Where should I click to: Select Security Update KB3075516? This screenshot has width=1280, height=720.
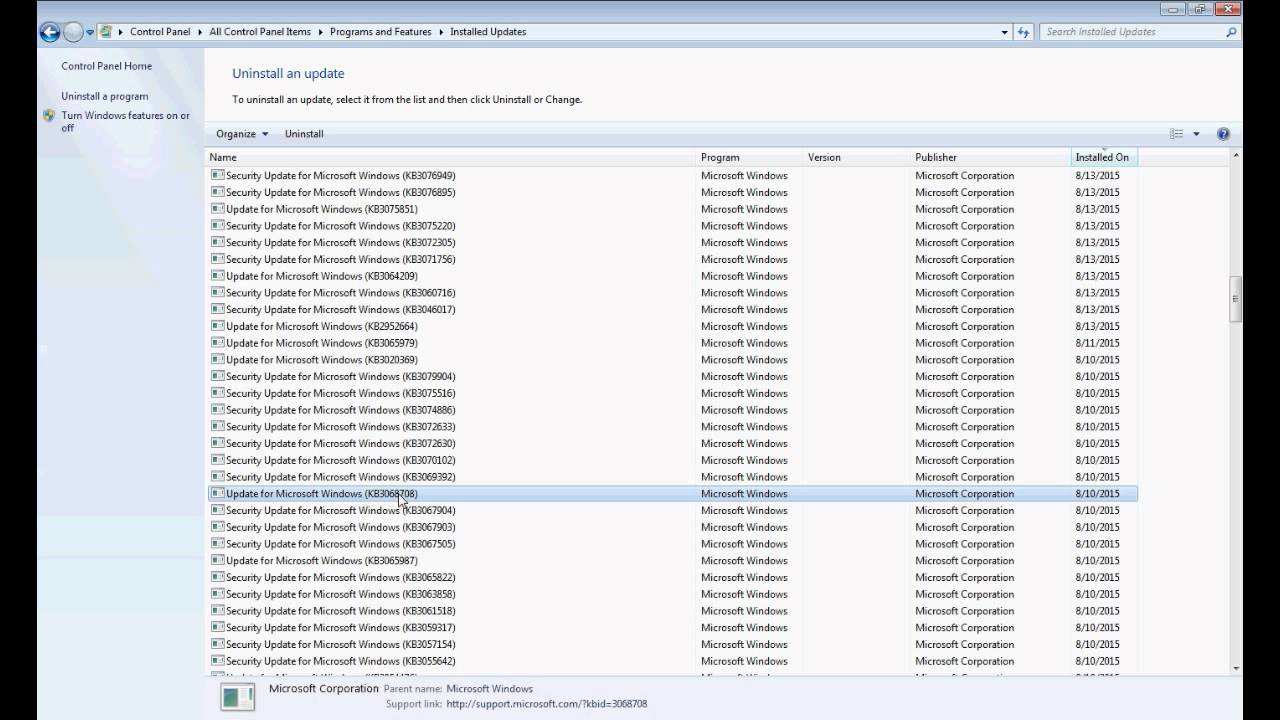pyautogui.click(x=672, y=393)
